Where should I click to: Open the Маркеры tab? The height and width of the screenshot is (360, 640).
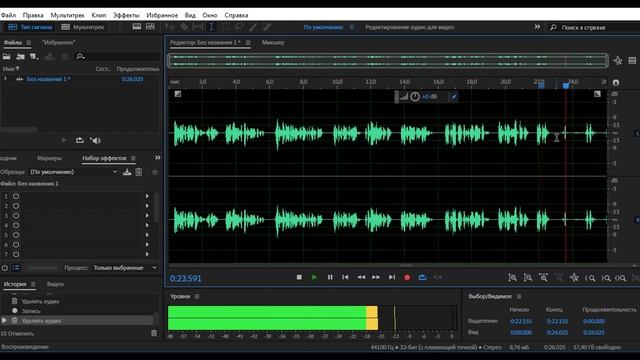[x=49, y=158]
